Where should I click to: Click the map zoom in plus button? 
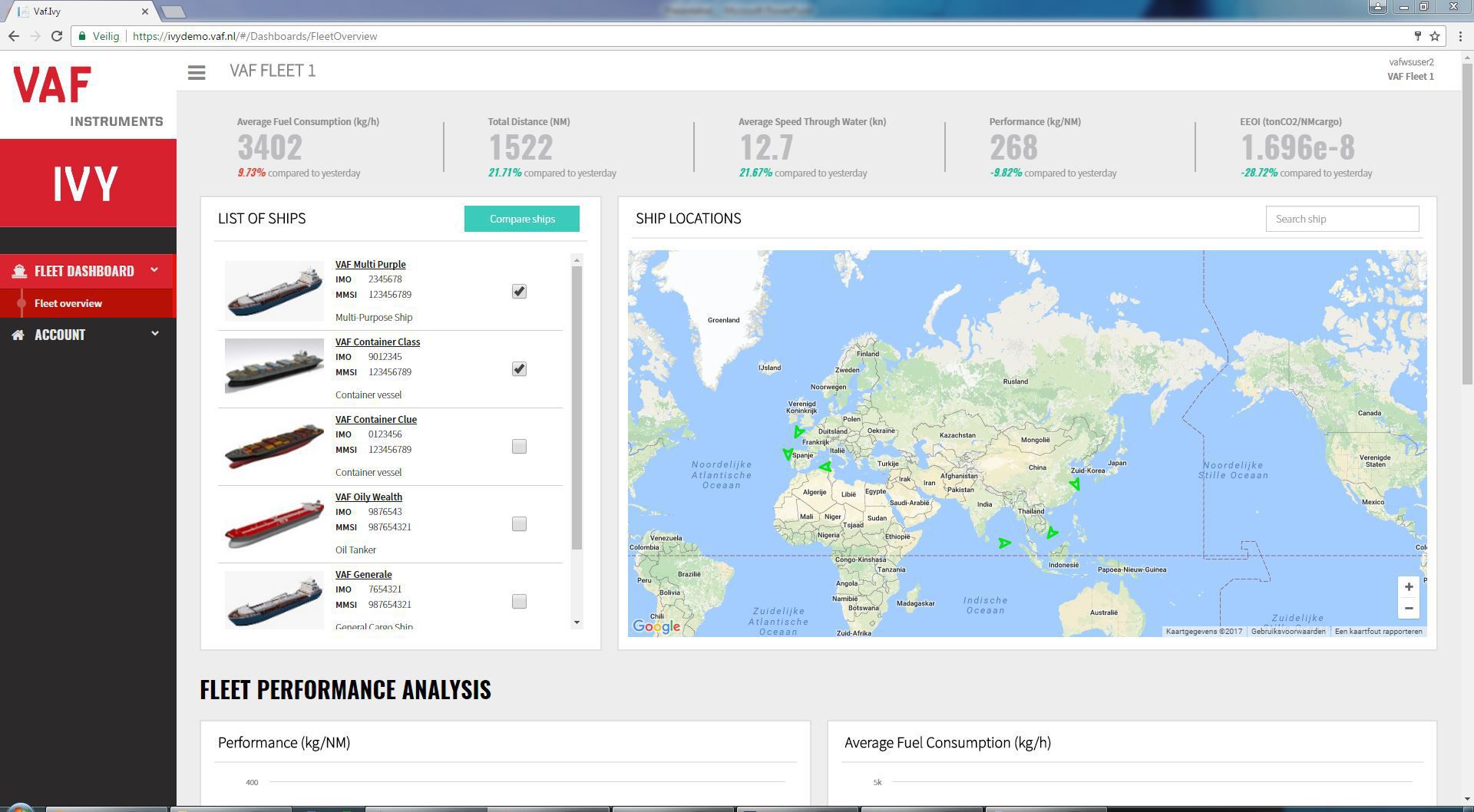tap(1409, 587)
